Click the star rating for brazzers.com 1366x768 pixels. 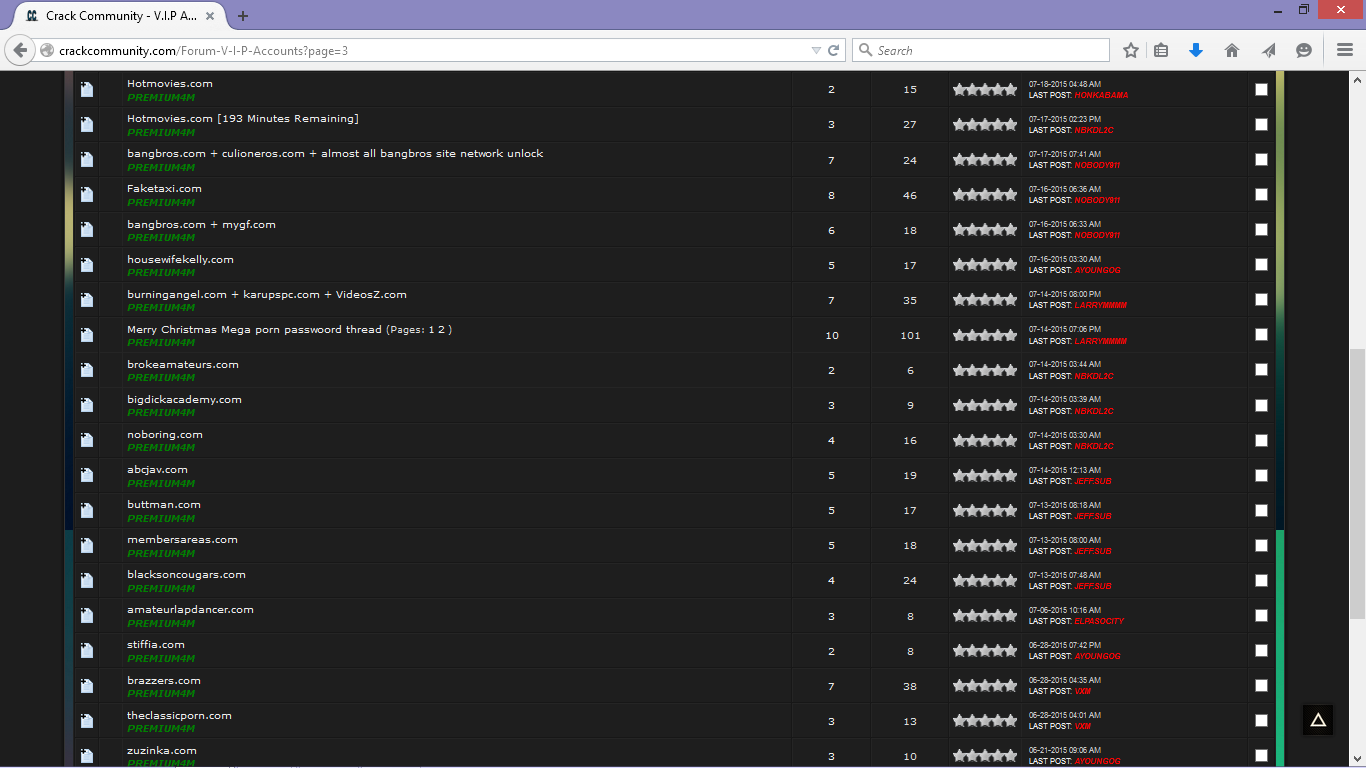point(984,686)
